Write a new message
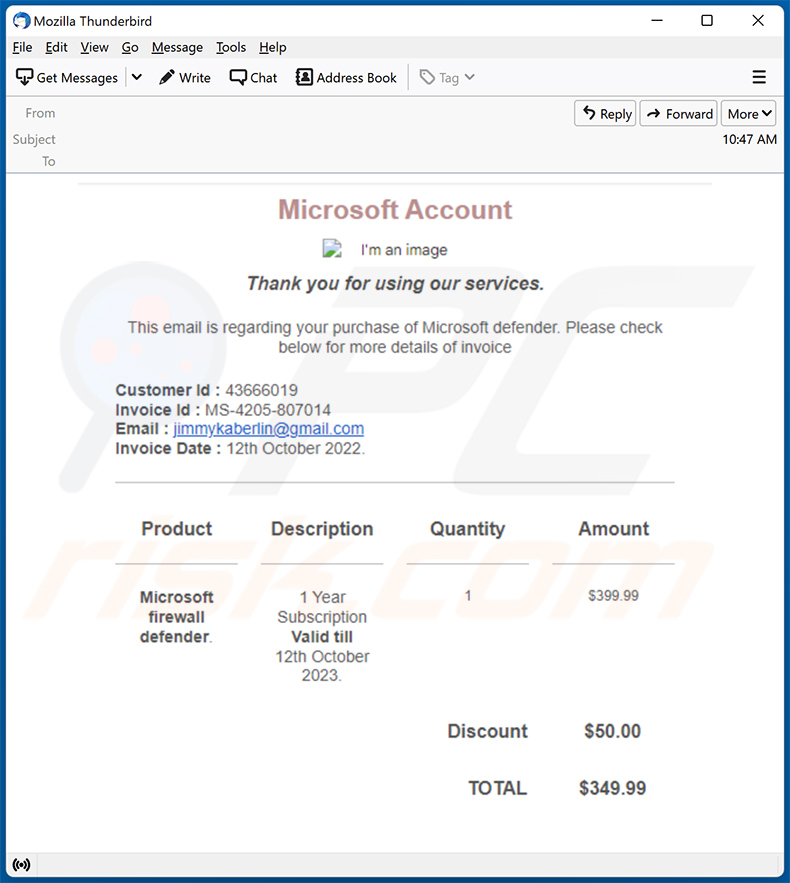The image size is (790, 883). tap(185, 78)
